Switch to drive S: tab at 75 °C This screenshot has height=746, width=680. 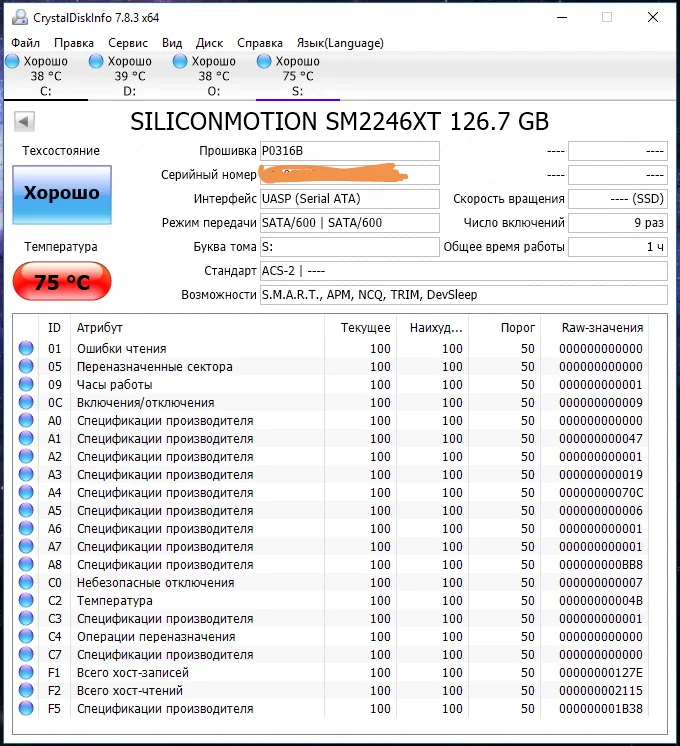[x=297, y=76]
